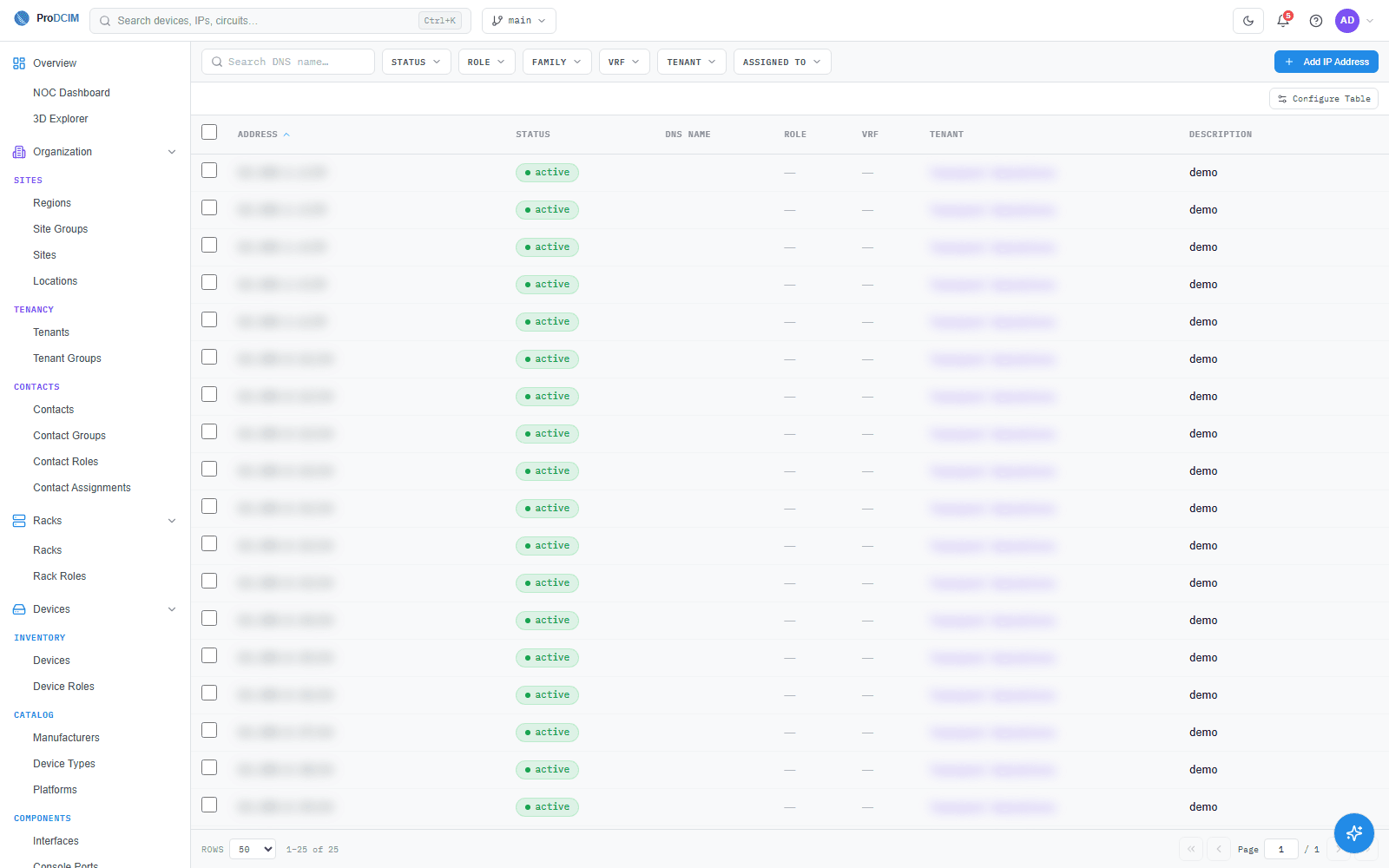This screenshot has width=1389, height=868.
Task: Click the Organization building icon
Action: point(19,152)
